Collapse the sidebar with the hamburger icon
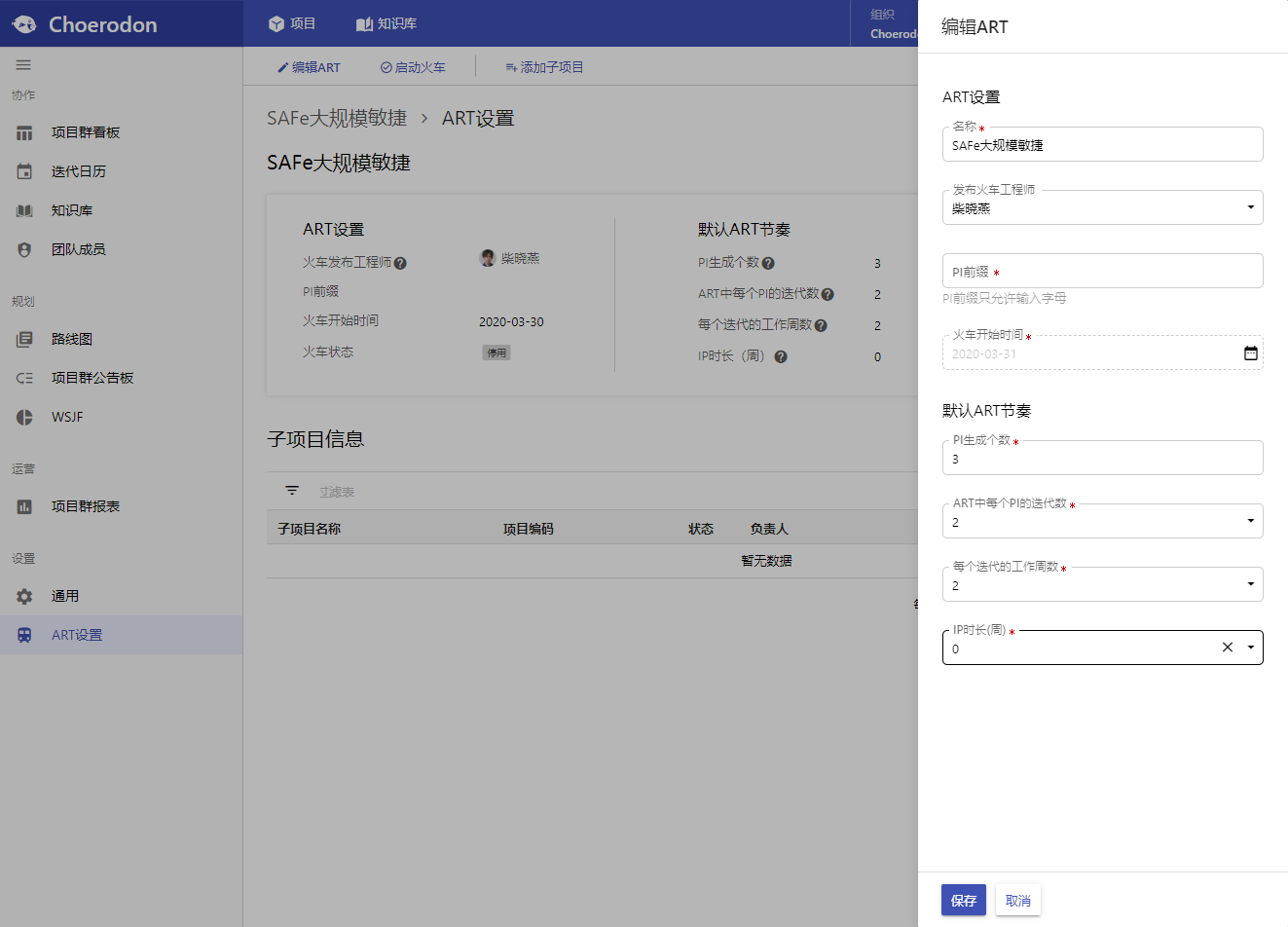Viewport: 1288px width, 927px height. [23, 65]
